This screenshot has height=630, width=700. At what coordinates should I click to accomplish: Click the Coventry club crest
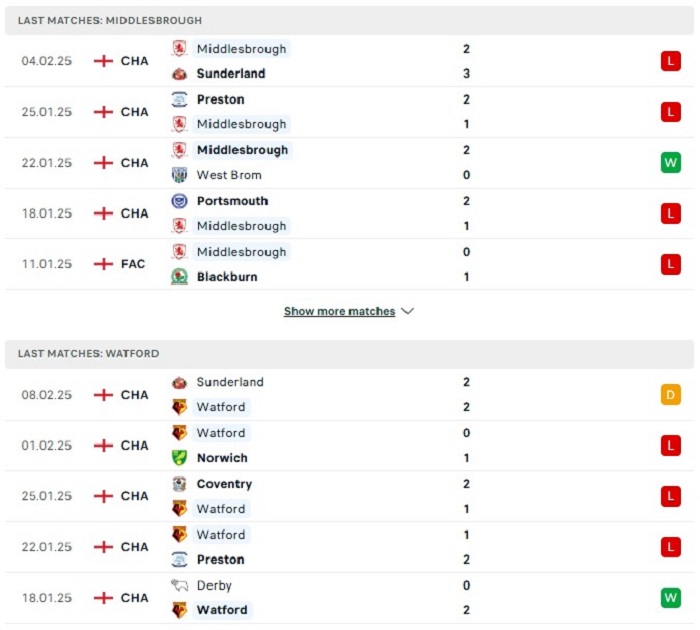[x=179, y=484]
